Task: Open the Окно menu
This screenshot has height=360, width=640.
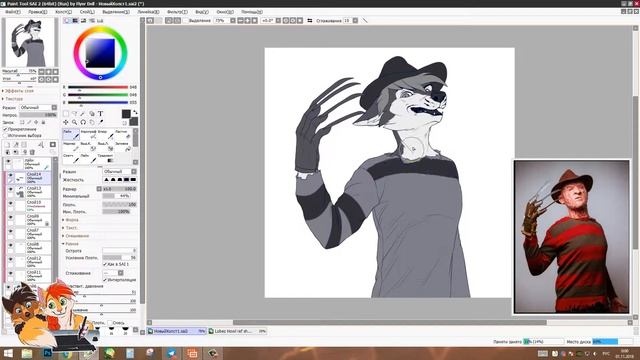Action: 225,12
